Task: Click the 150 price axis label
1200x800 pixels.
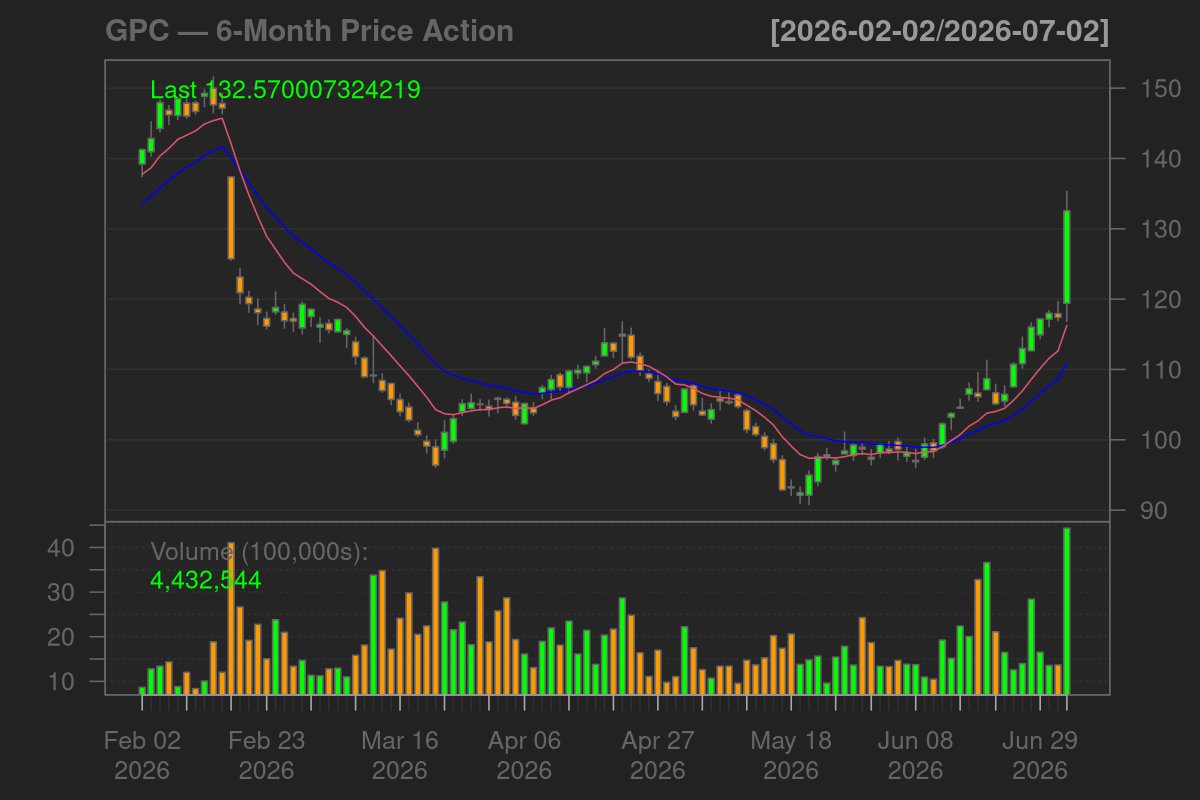Action: [x=1160, y=89]
